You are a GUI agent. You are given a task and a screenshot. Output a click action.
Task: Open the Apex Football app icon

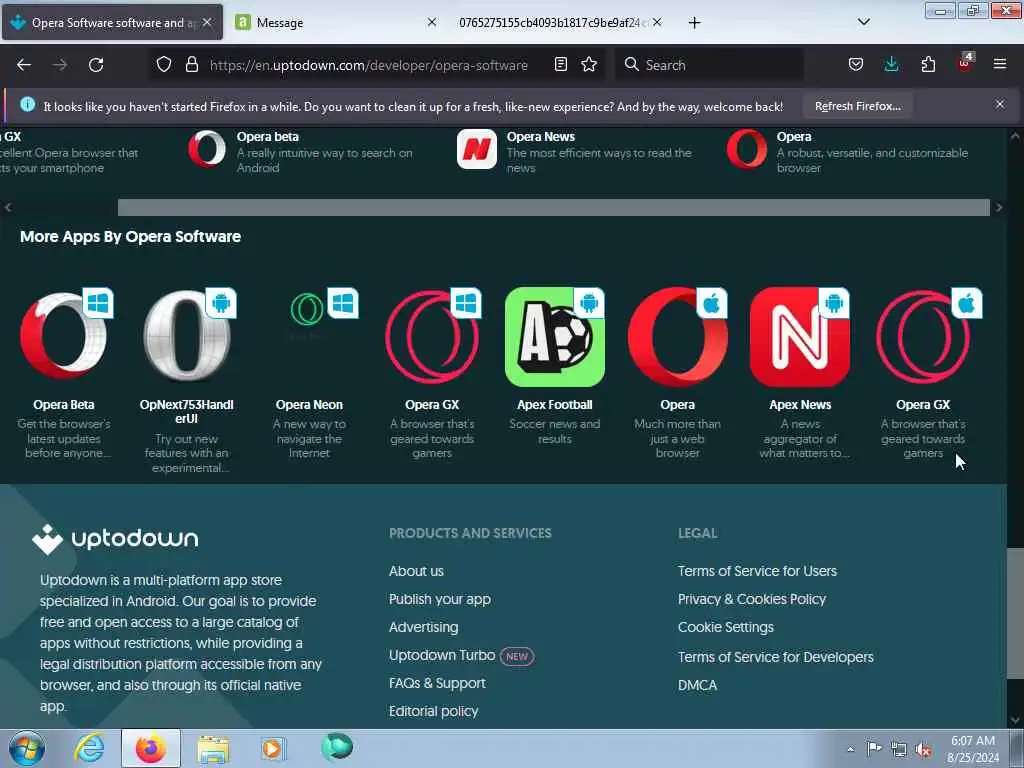tap(555, 337)
